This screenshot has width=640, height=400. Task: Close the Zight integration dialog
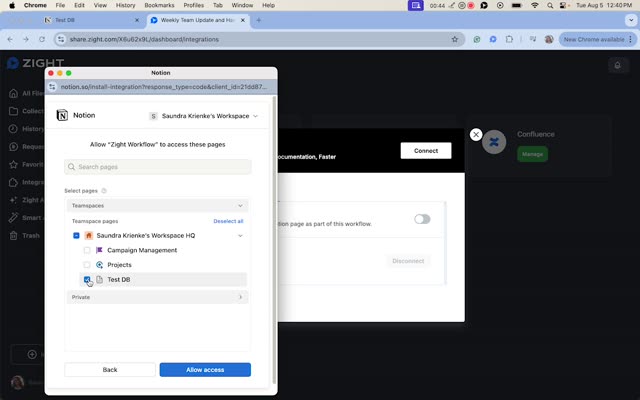tap(476, 134)
